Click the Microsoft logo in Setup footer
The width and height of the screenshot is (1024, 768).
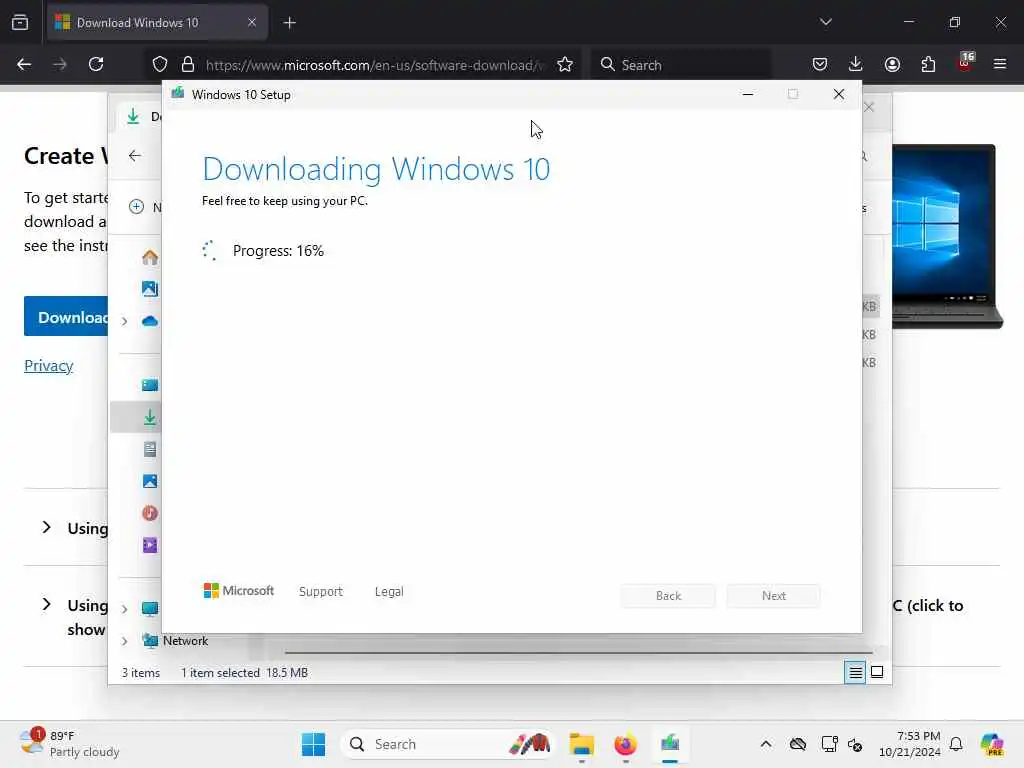point(238,590)
